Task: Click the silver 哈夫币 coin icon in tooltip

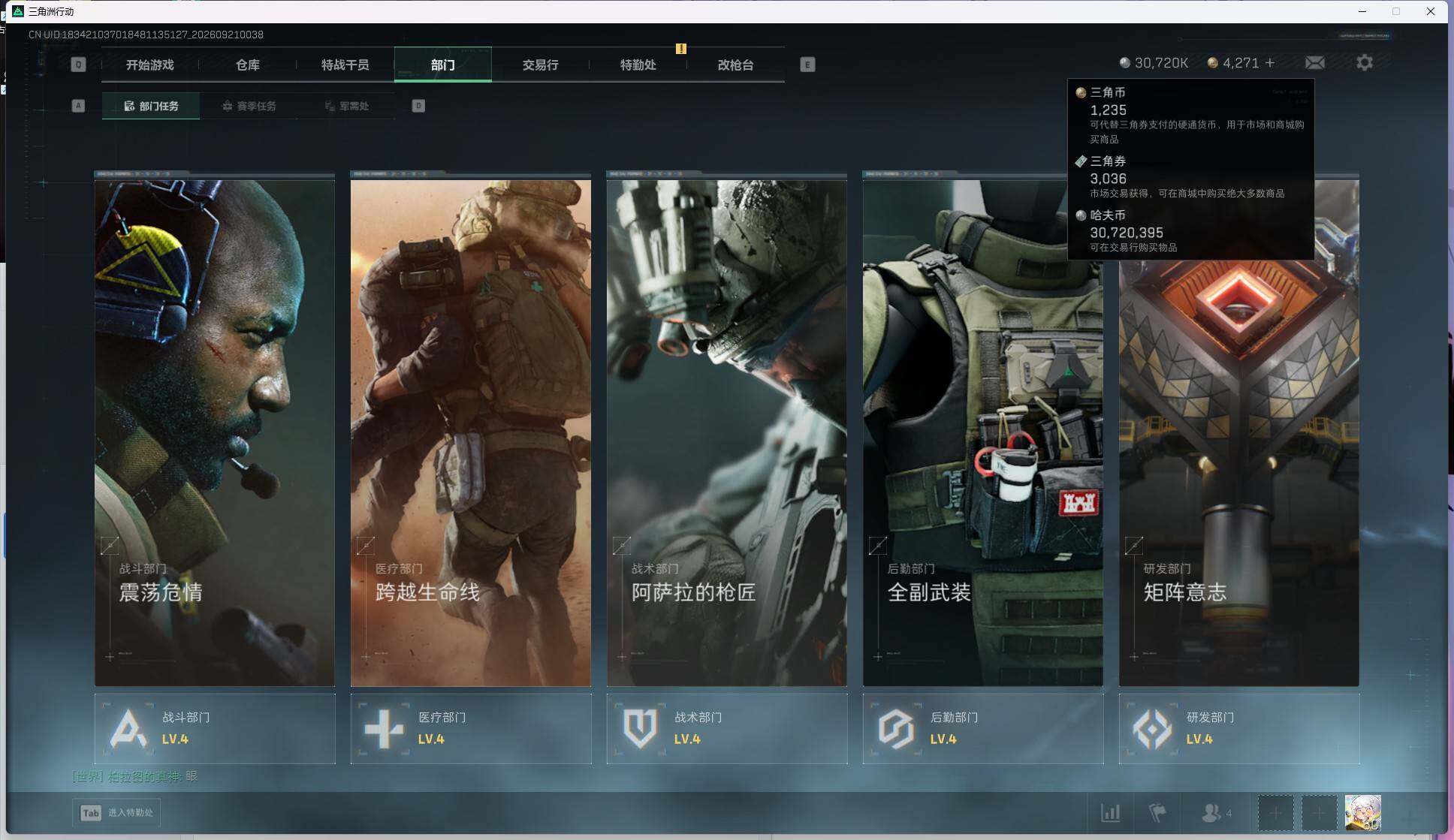Action: (1081, 215)
